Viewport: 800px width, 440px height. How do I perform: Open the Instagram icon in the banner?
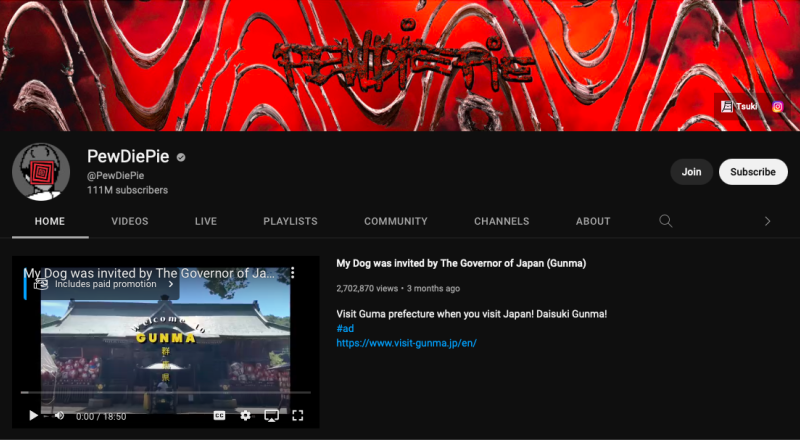(x=778, y=106)
